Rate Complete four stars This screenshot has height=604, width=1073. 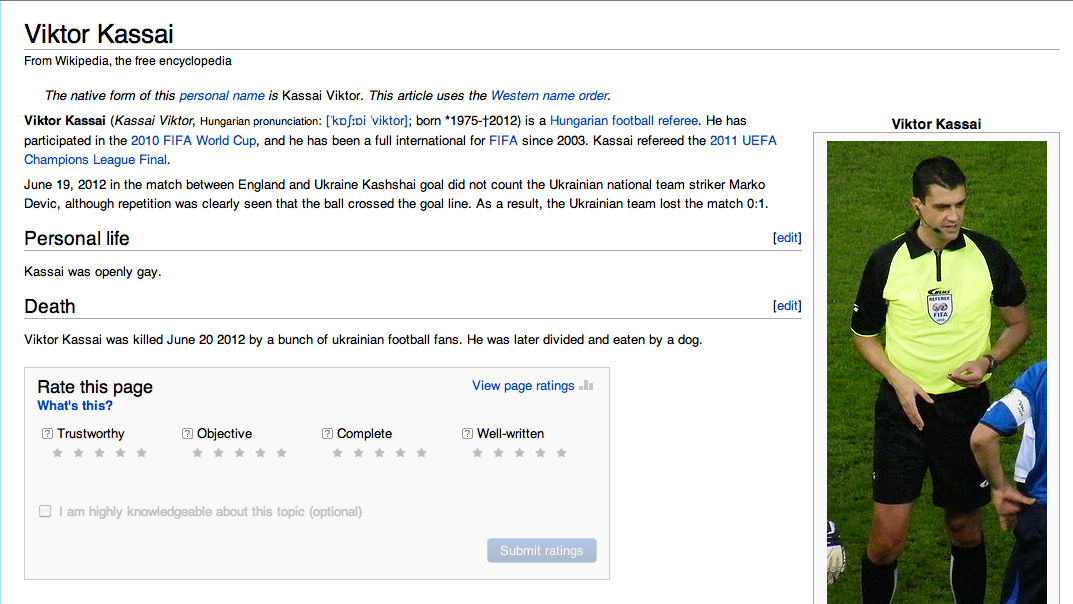400,453
